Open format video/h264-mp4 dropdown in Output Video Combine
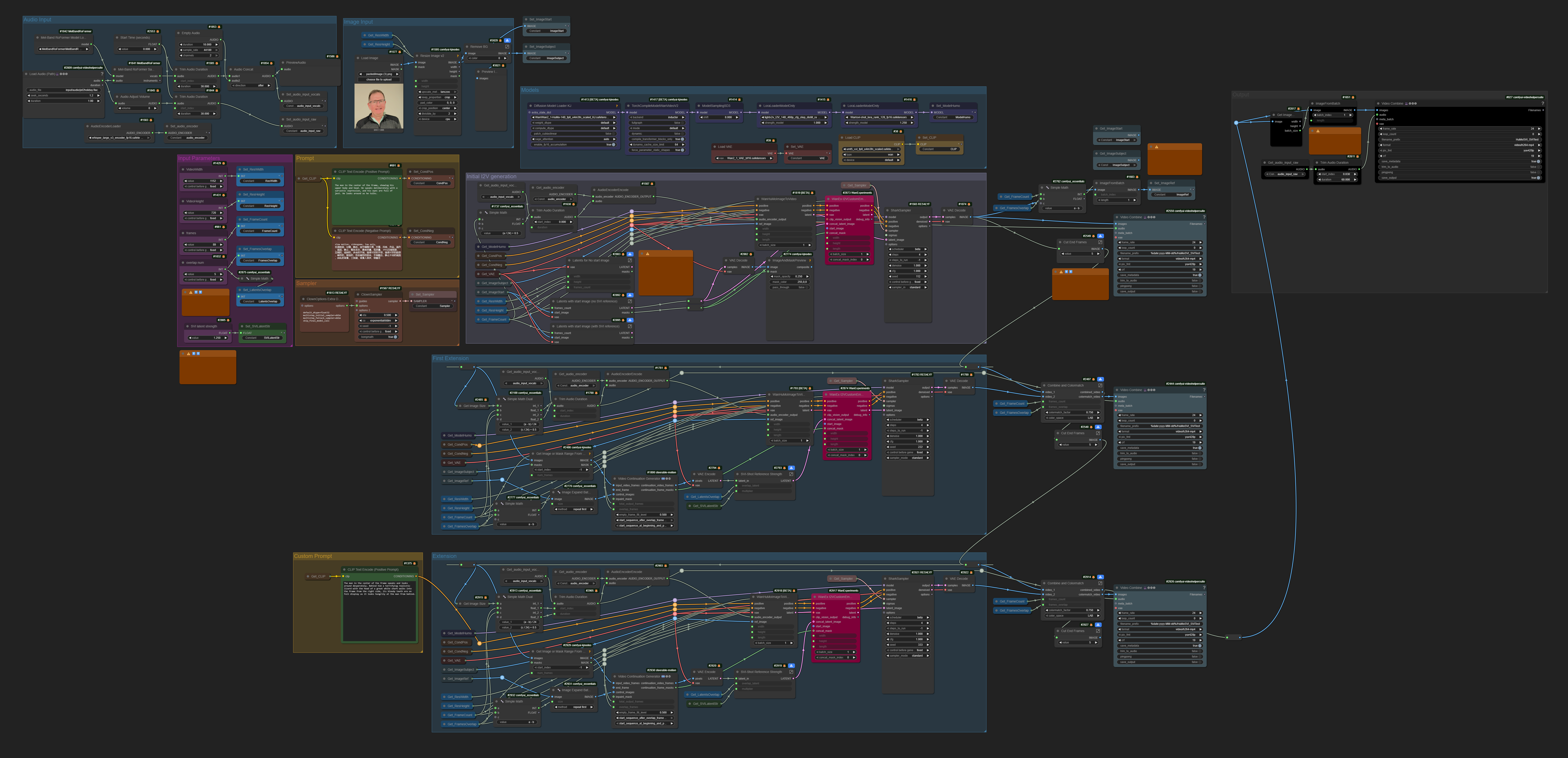Viewport: 1568px width, 758px height. coord(1461,145)
